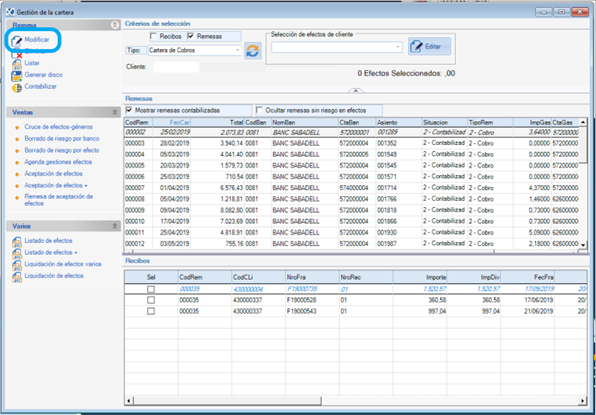596x415 pixels.
Task: Click the Contabilizar globe icon
Action: pyautogui.click(x=17, y=88)
